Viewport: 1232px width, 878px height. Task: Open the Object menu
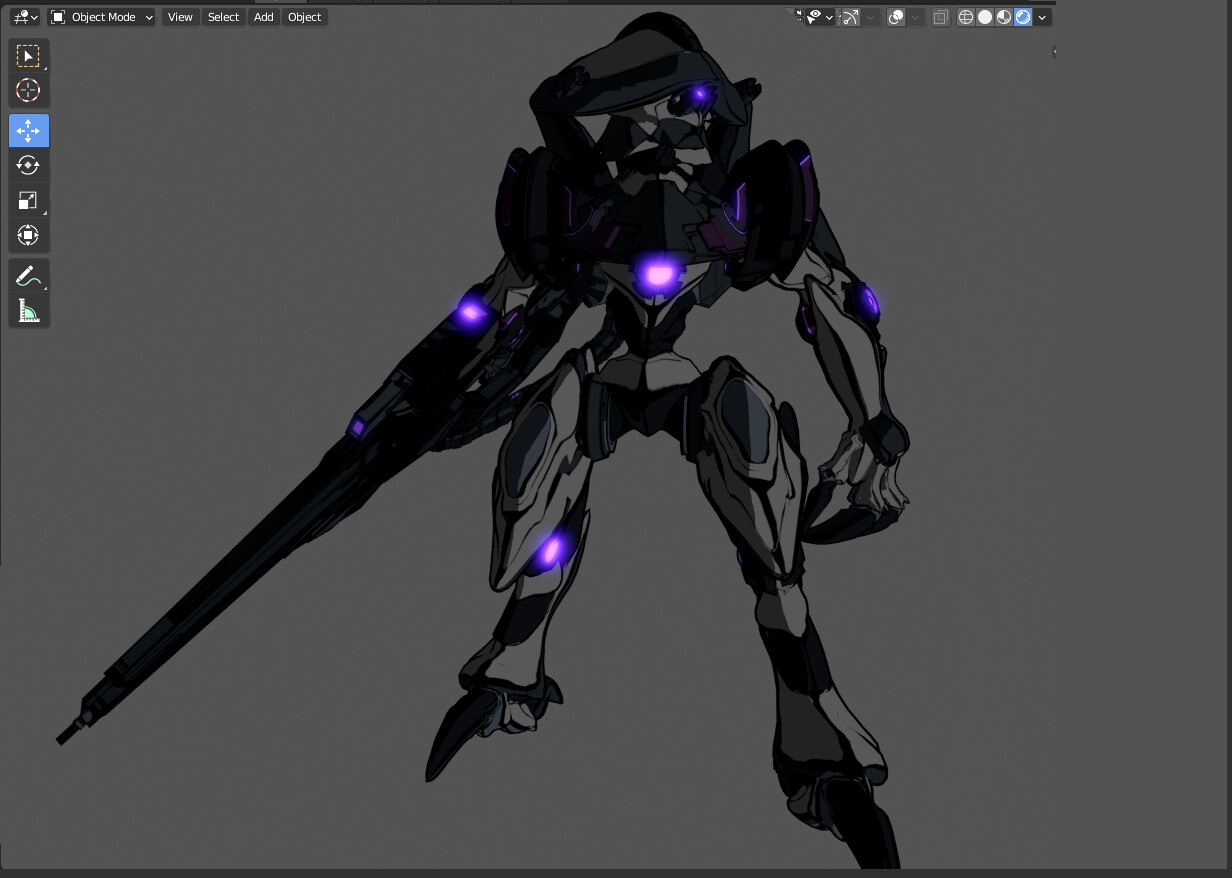[304, 17]
